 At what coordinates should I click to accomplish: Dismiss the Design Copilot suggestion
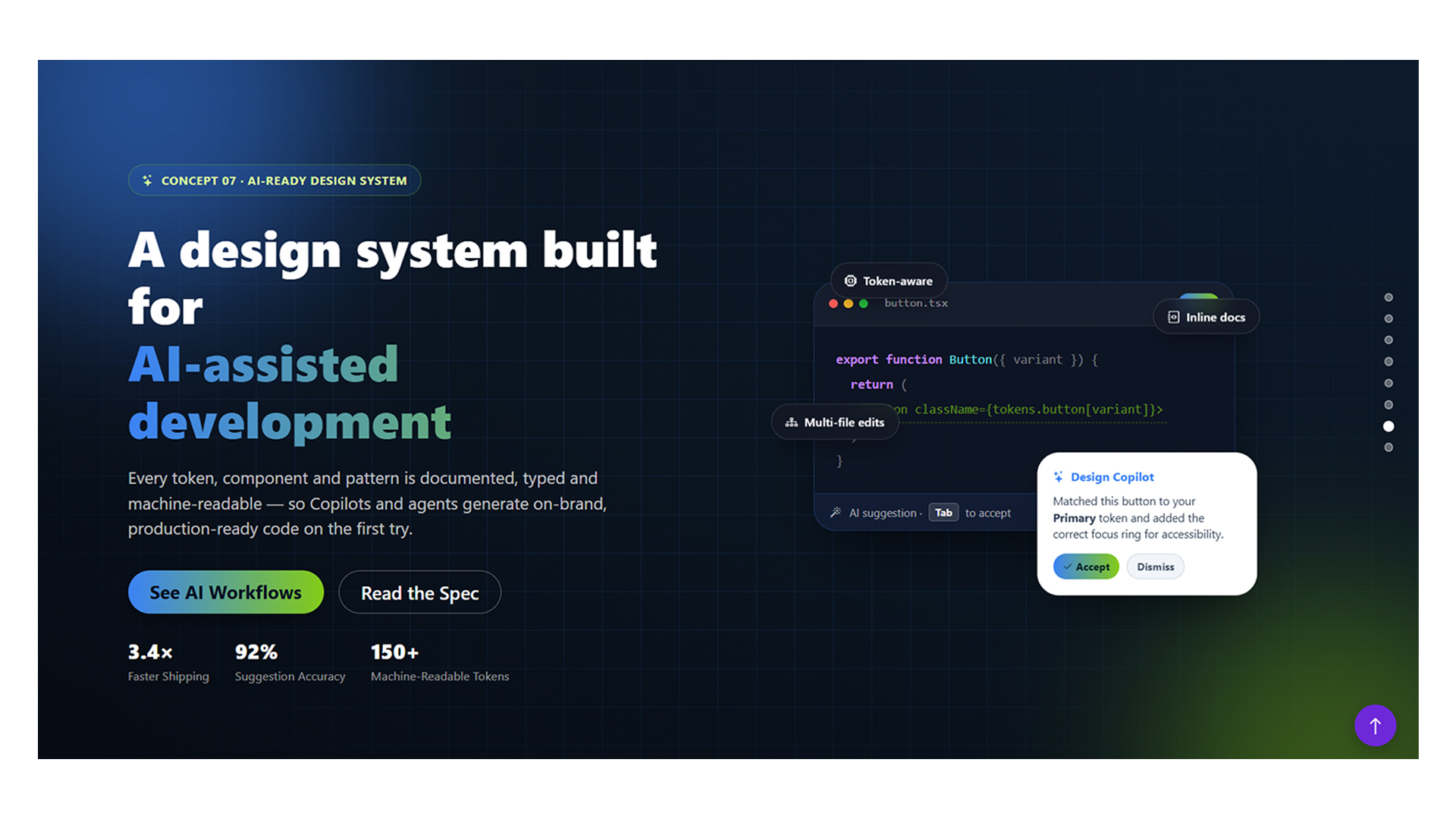(1155, 566)
